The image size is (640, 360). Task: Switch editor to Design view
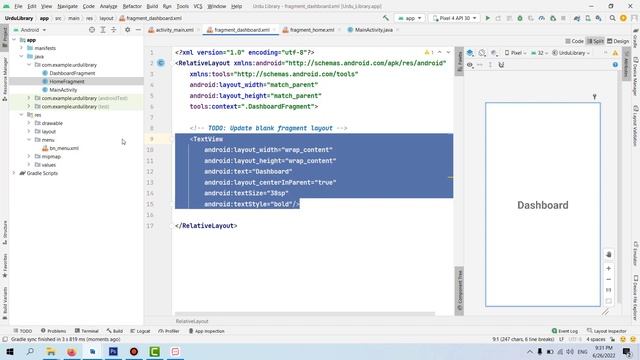coord(618,41)
